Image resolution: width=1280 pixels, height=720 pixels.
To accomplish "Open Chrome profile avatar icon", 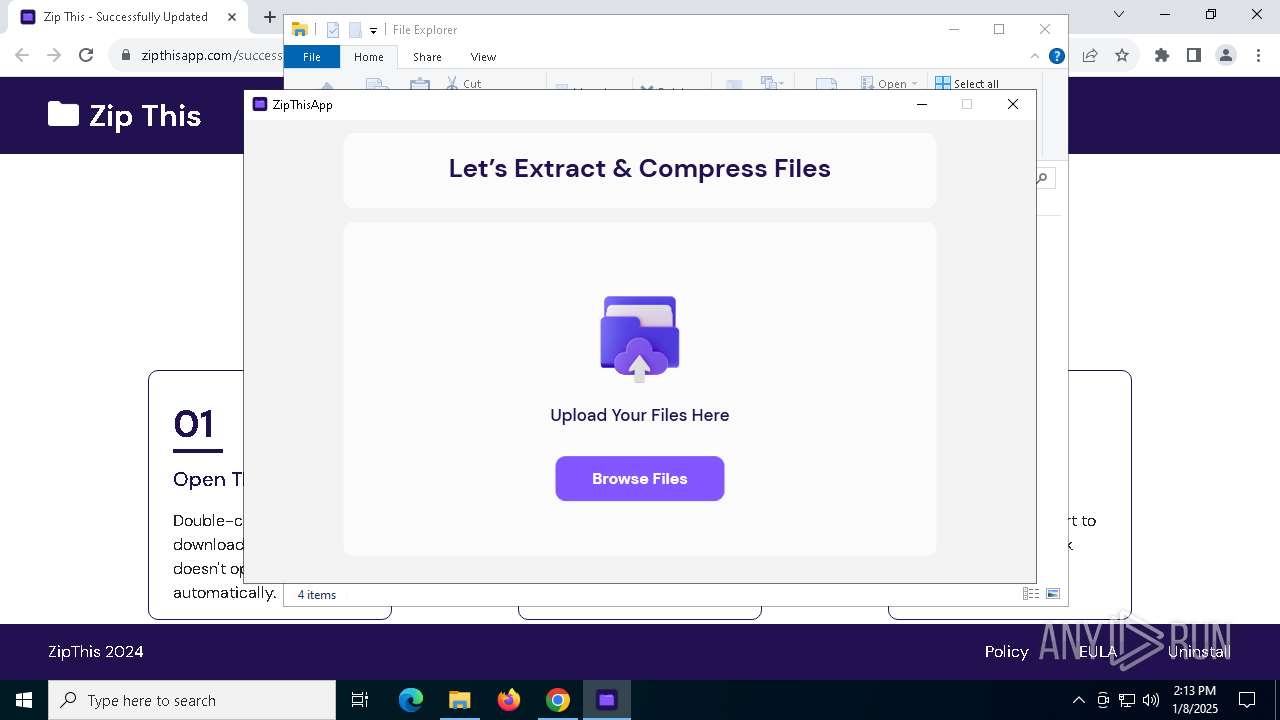I will [x=1226, y=56].
